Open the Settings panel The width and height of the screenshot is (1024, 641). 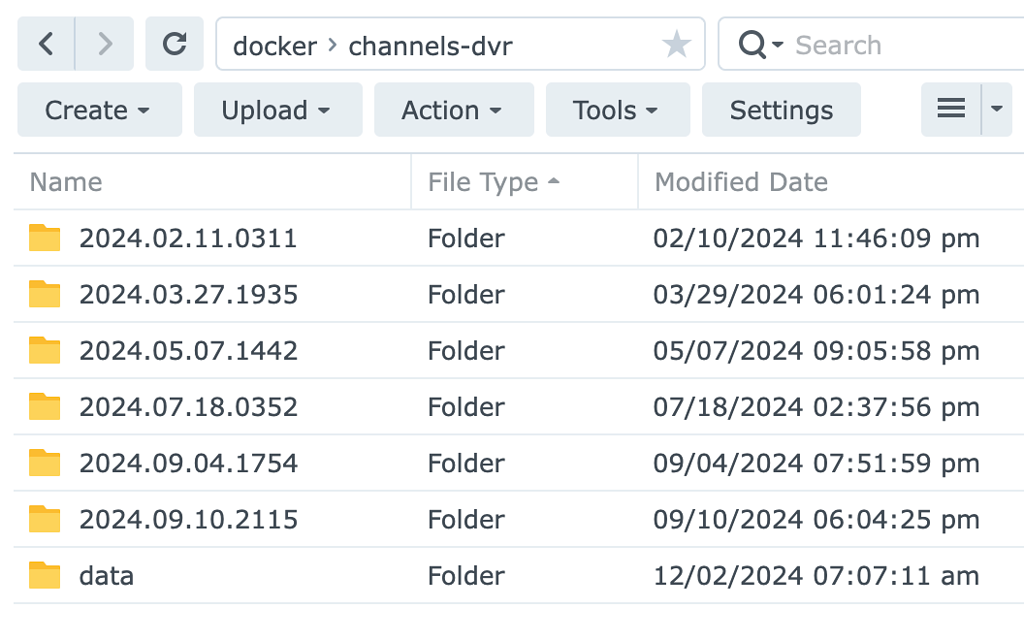781,109
